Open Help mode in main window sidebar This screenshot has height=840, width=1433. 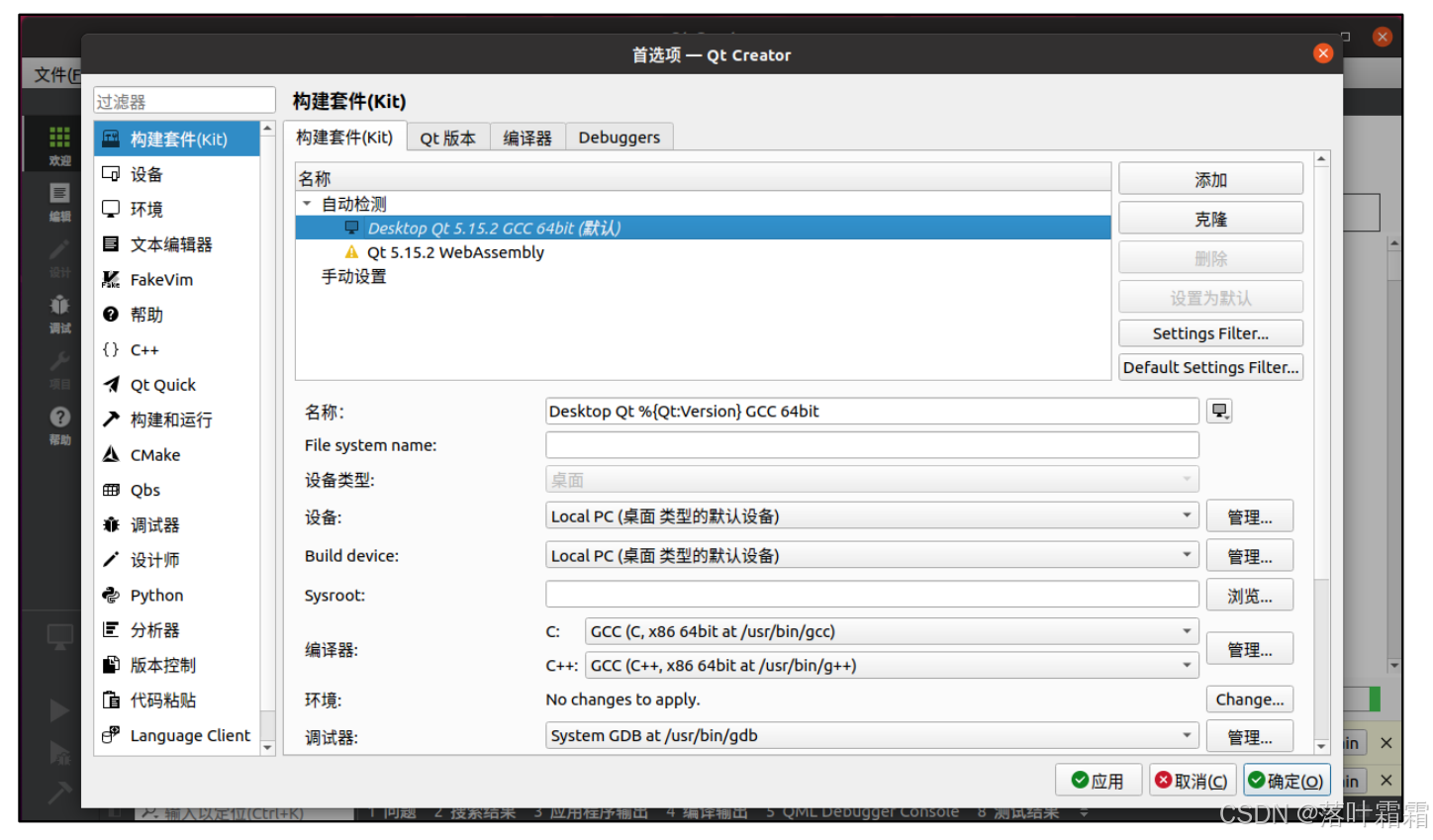coord(59,425)
